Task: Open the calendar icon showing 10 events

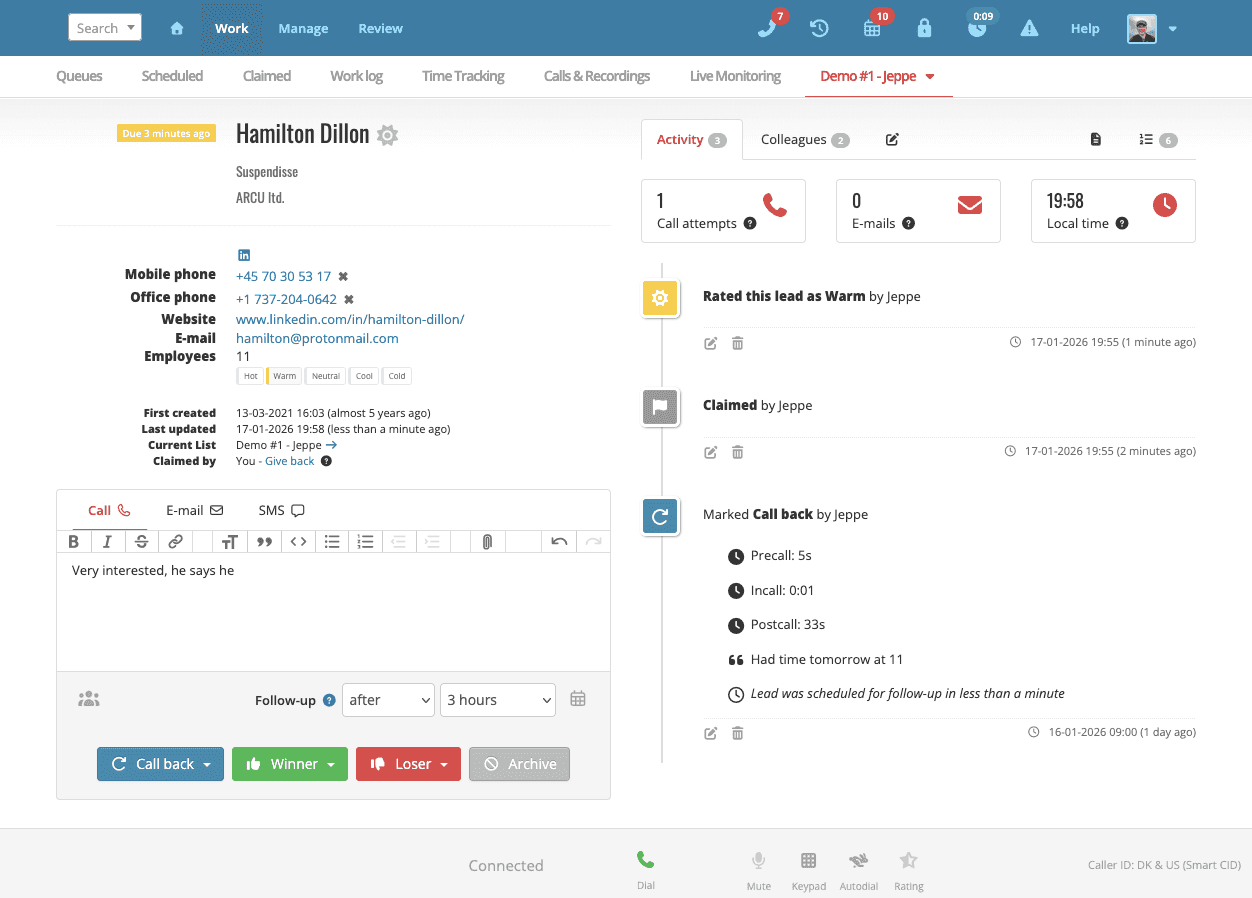Action: point(872,29)
